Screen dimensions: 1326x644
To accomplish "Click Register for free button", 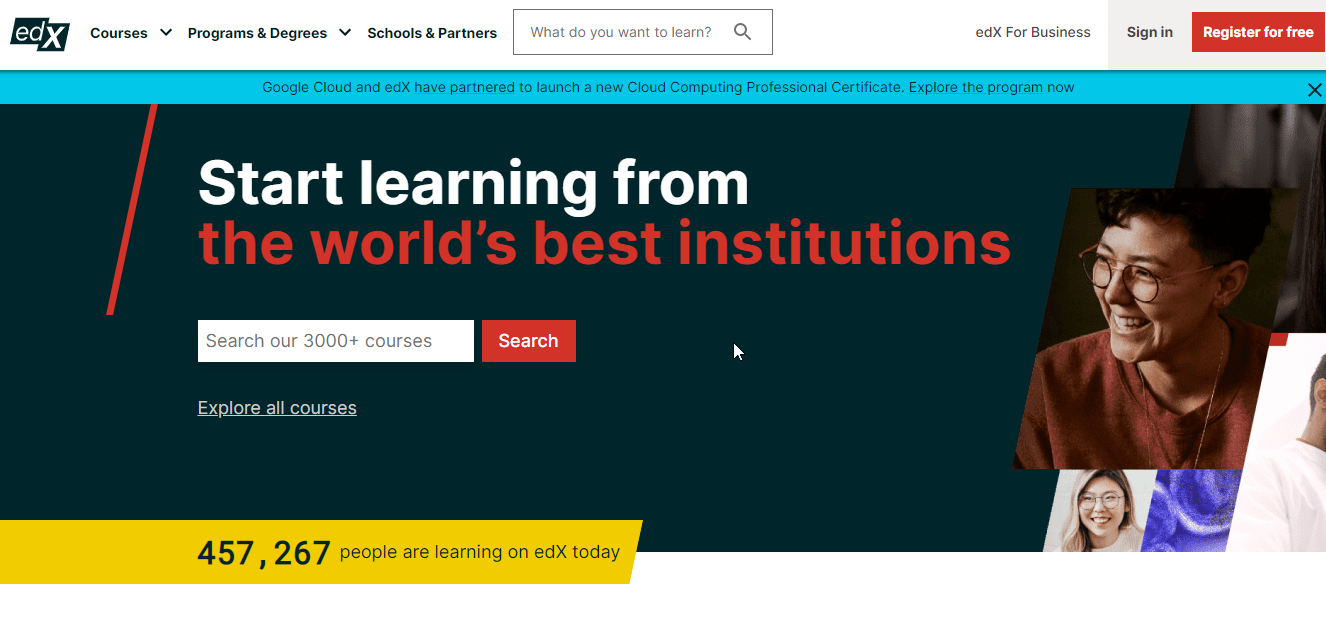I will (x=1258, y=32).
